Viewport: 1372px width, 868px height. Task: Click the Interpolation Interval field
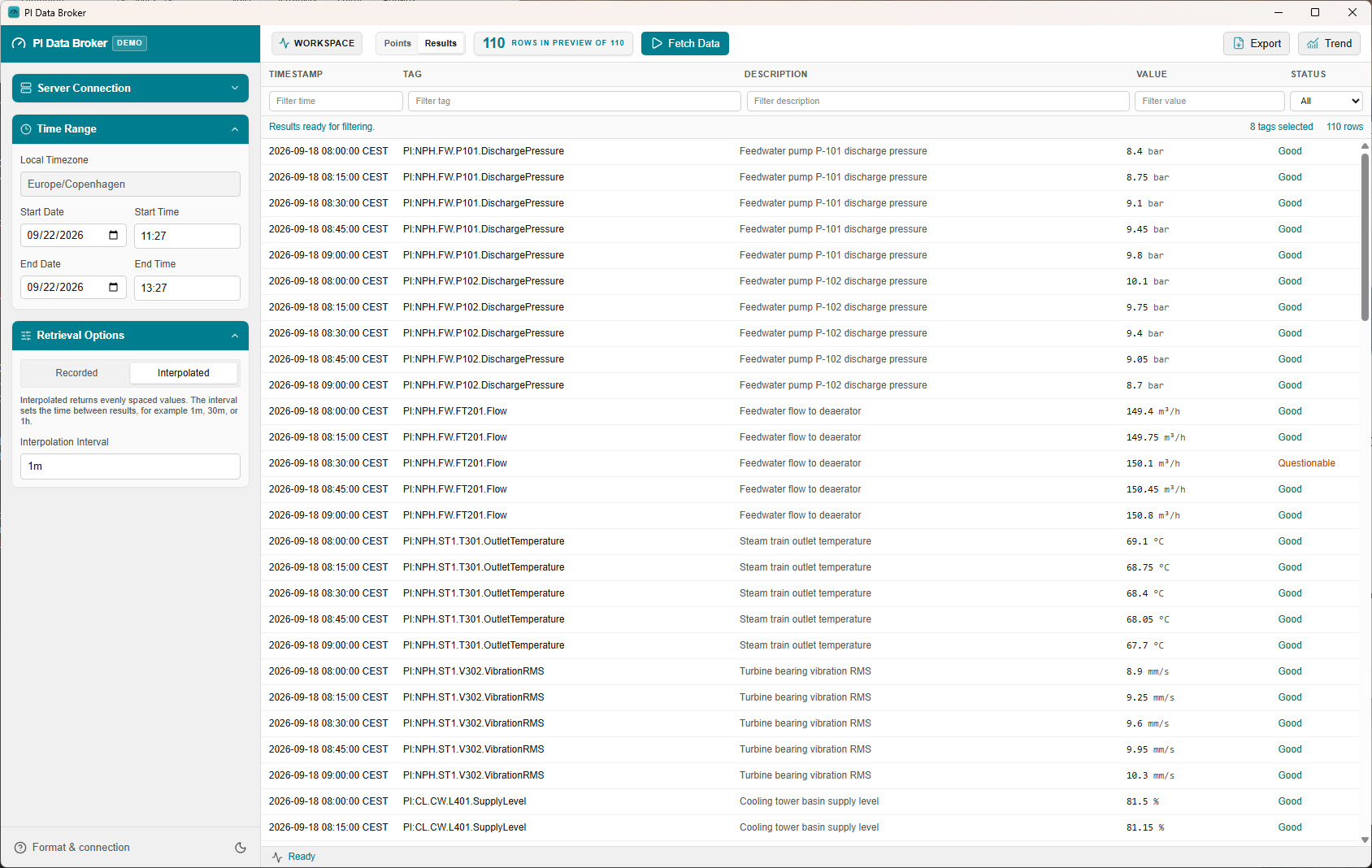pyautogui.click(x=130, y=467)
